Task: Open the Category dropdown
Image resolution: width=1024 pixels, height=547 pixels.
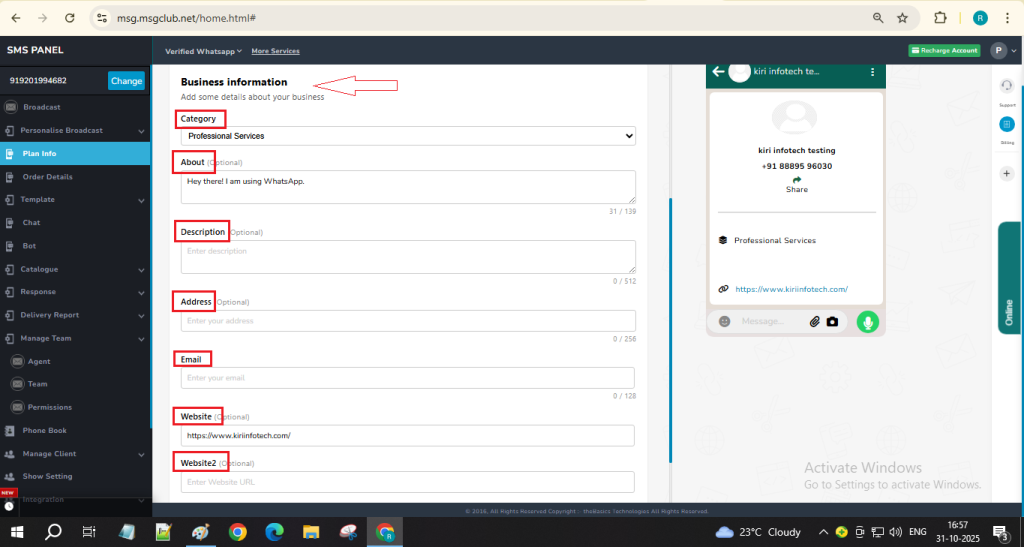Action: pyautogui.click(x=408, y=135)
